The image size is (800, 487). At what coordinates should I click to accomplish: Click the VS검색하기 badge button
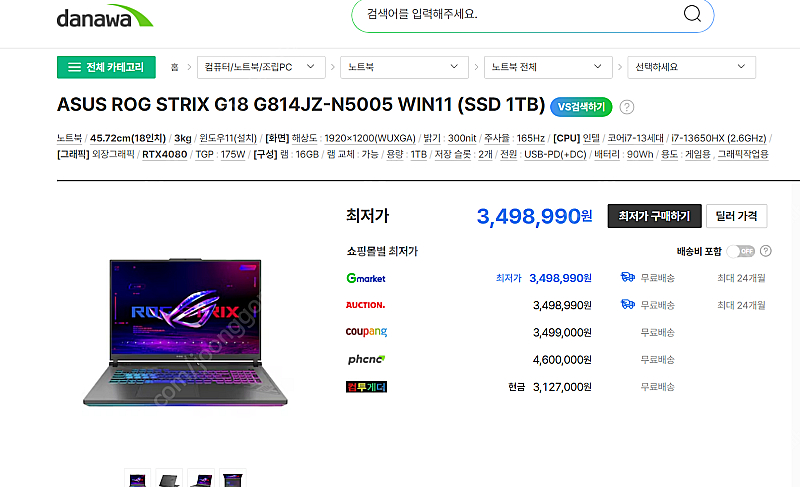(581, 107)
